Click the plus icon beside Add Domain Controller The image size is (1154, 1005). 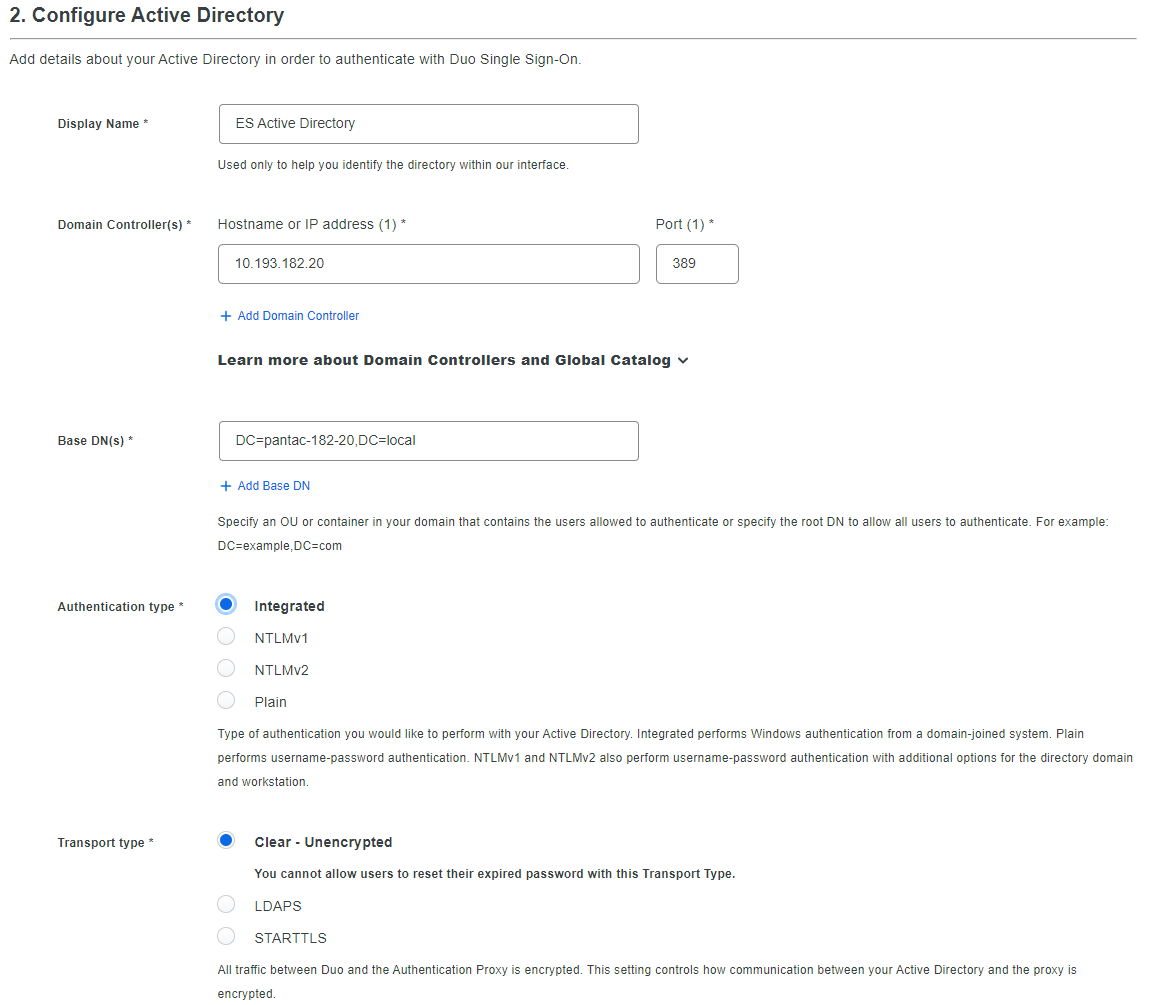click(225, 316)
